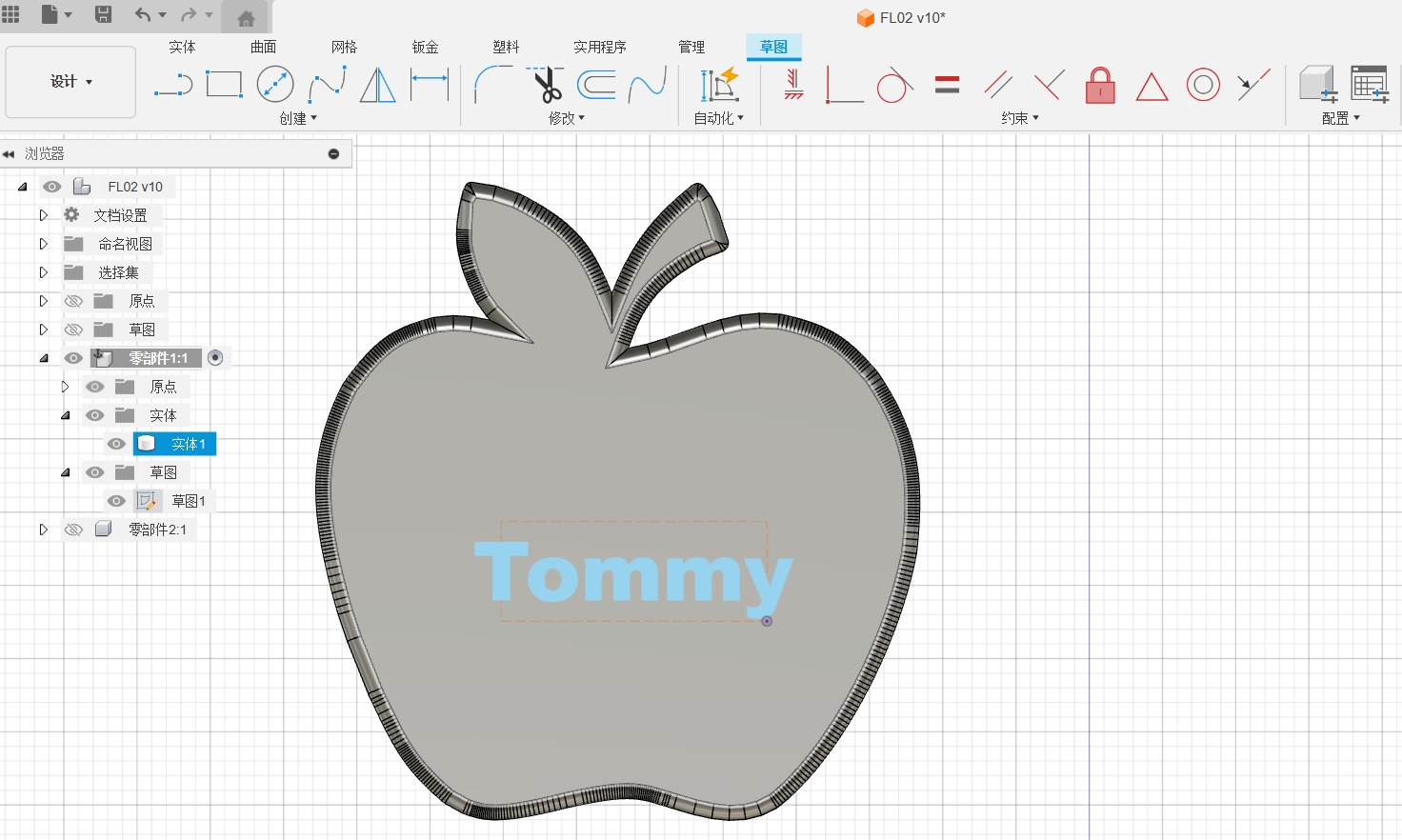Select the sketch Fillet tool
The height and width of the screenshot is (840, 1402).
point(493,85)
